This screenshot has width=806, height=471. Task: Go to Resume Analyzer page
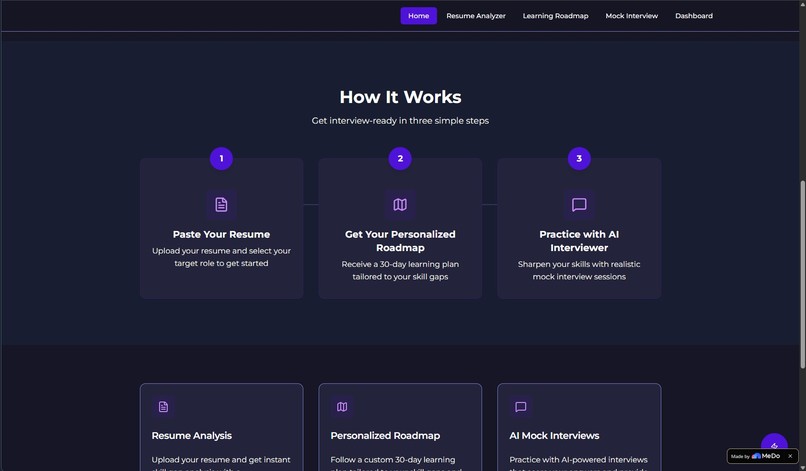[476, 16]
